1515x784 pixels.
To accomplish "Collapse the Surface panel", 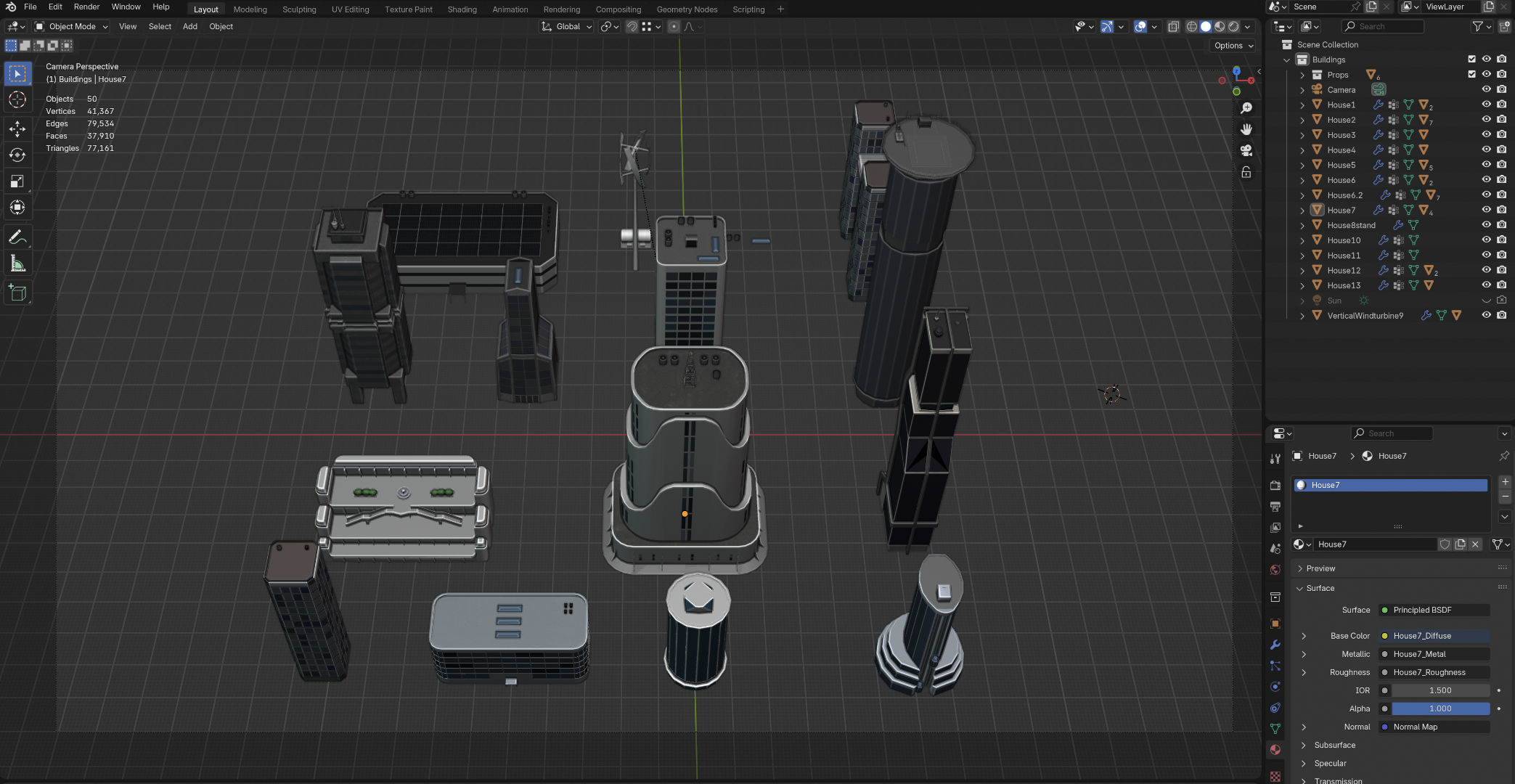I will tap(1320, 588).
